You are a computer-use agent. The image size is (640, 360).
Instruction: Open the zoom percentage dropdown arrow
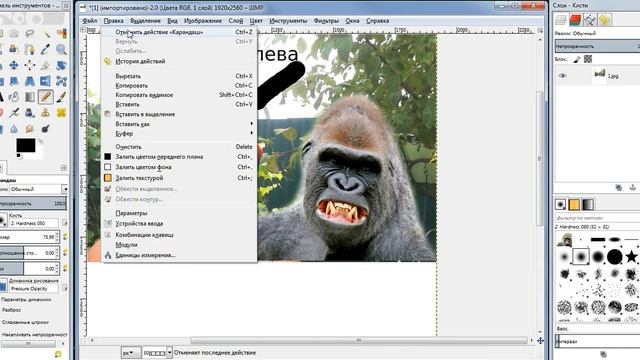[169, 353]
